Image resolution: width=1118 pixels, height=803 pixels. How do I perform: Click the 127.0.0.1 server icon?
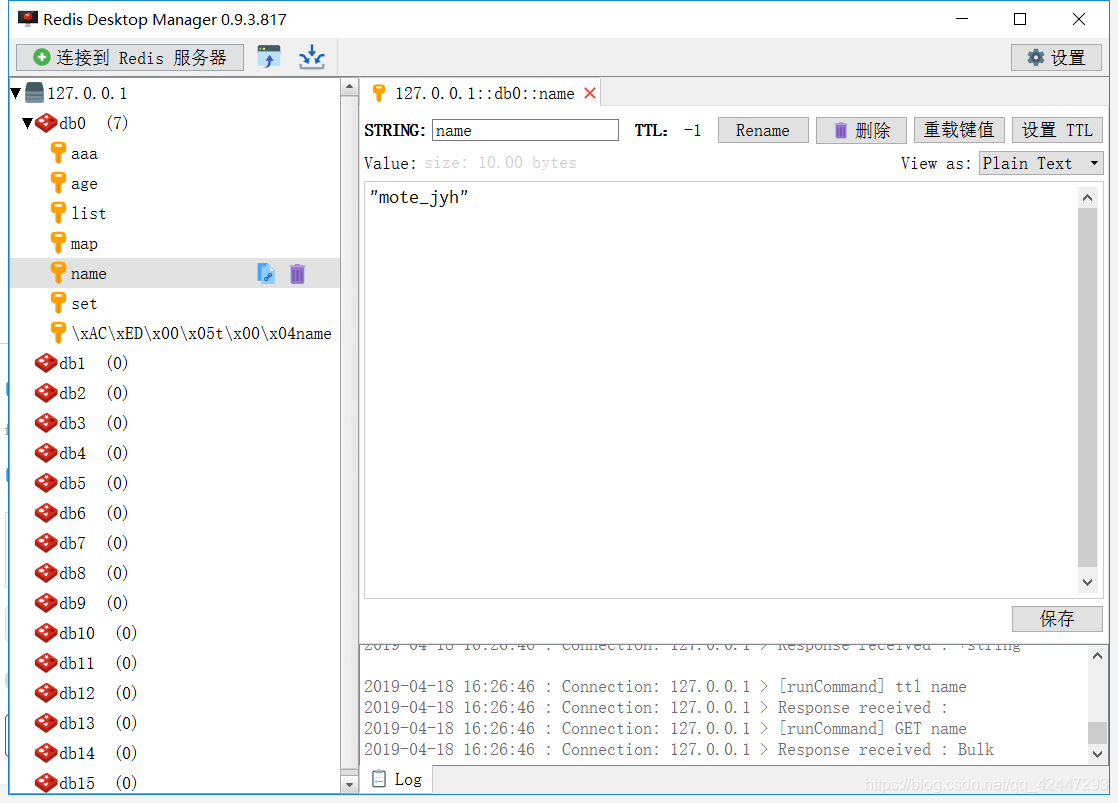(x=34, y=93)
